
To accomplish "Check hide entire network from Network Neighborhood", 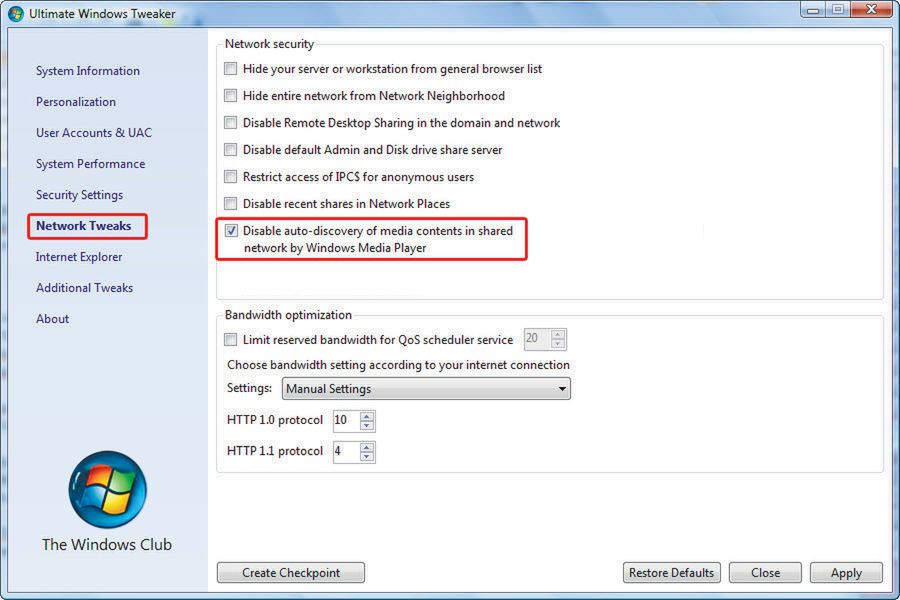I will 230,96.
